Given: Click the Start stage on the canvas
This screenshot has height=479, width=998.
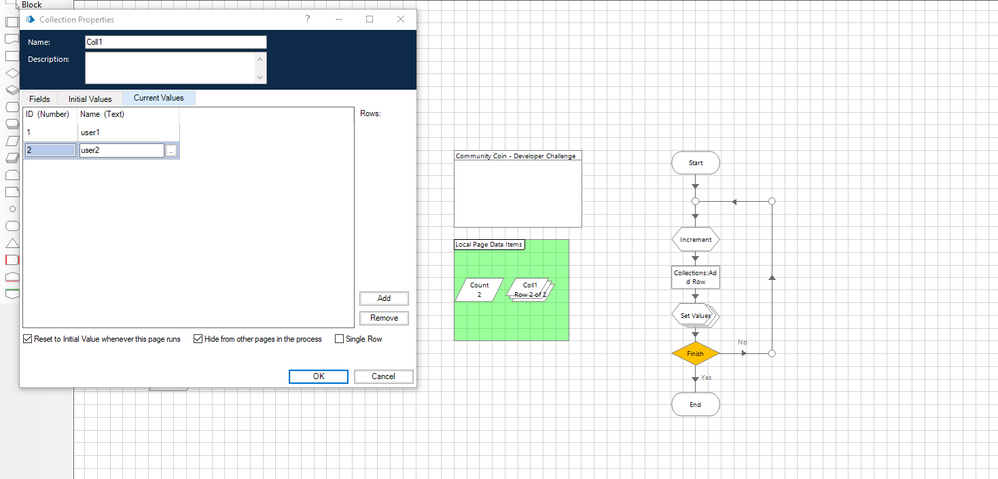Looking at the screenshot, I should 695,163.
